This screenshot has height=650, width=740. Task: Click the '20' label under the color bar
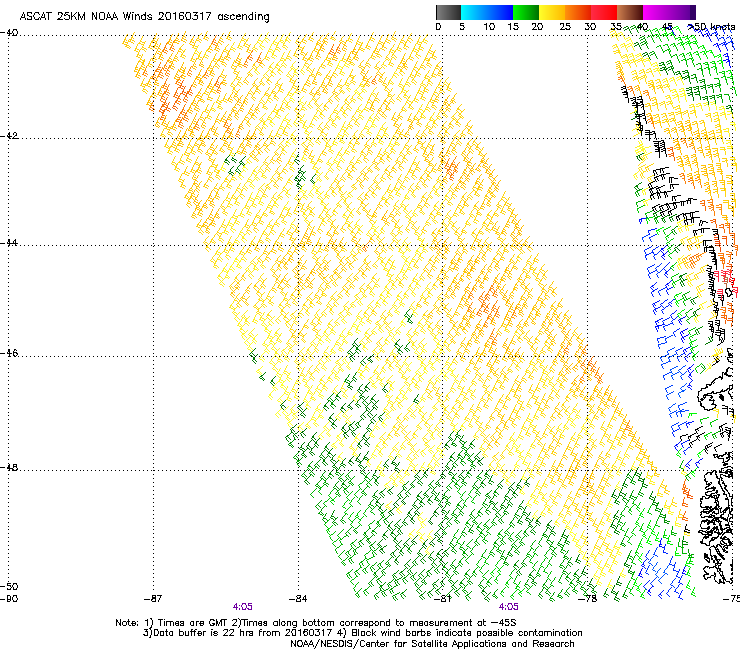(x=537, y=27)
